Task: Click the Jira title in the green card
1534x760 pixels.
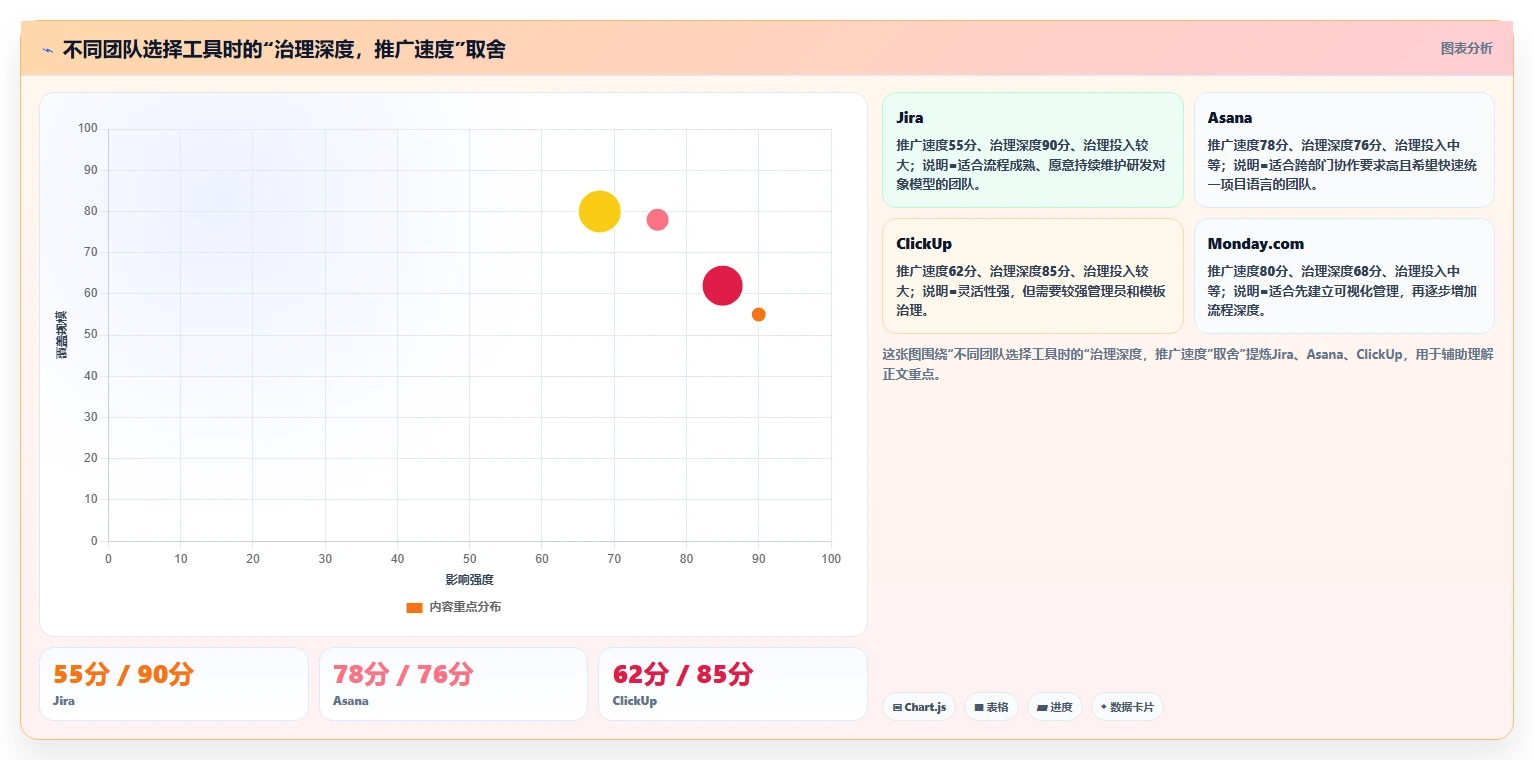Action: pyautogui.click(x=910, y=118)
